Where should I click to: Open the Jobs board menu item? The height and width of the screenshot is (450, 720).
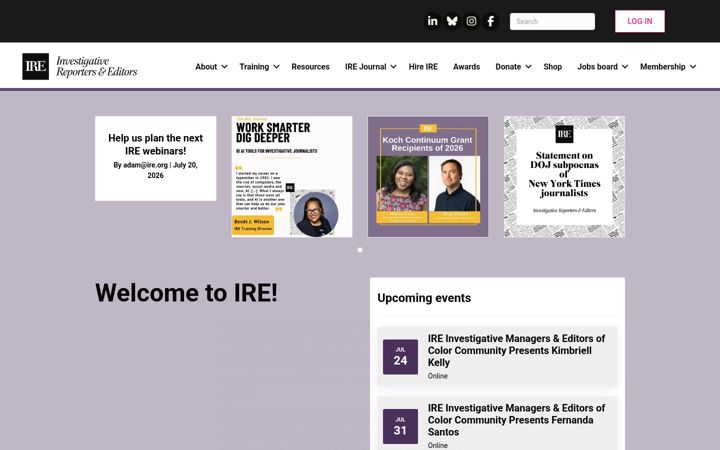click(597, 67)
